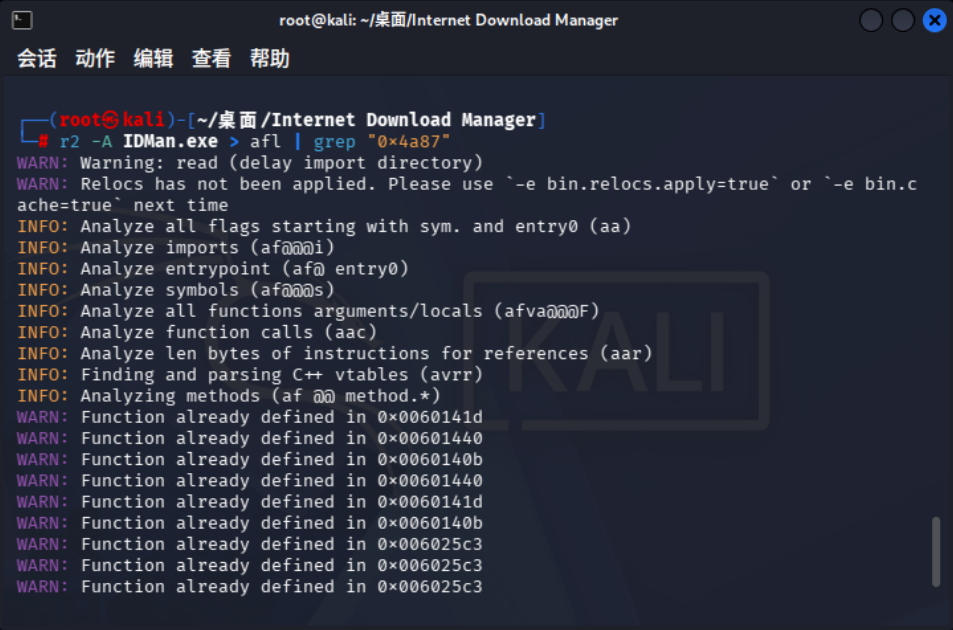This screenshot has height=630, width=953.
Task: Open the 编辑 menu
Action: click(x=153, y=58)
